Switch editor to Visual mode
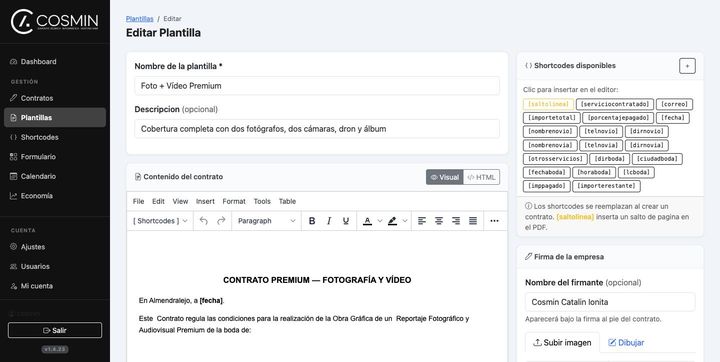 tap(444, 177)
